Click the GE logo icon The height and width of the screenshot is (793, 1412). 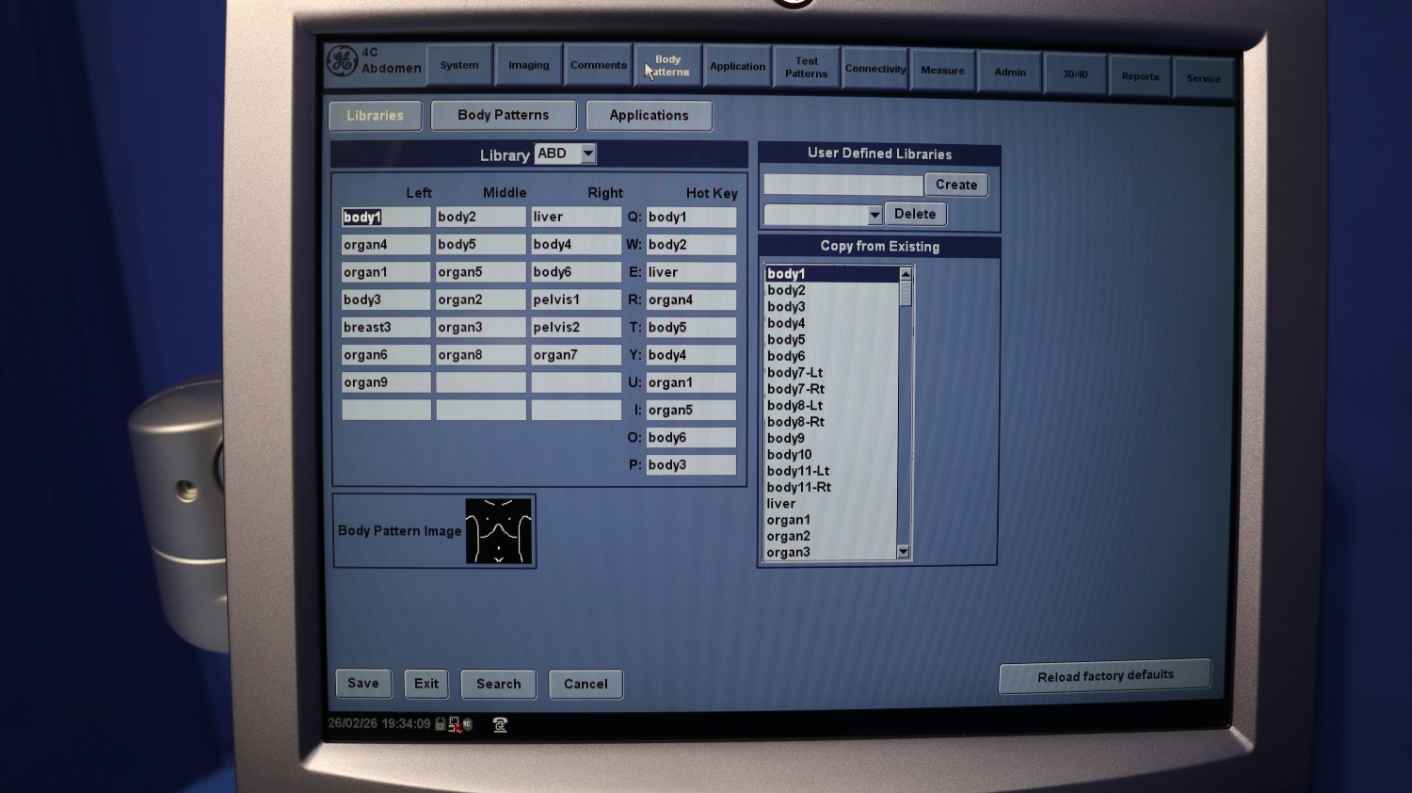(x=342, y=61)
